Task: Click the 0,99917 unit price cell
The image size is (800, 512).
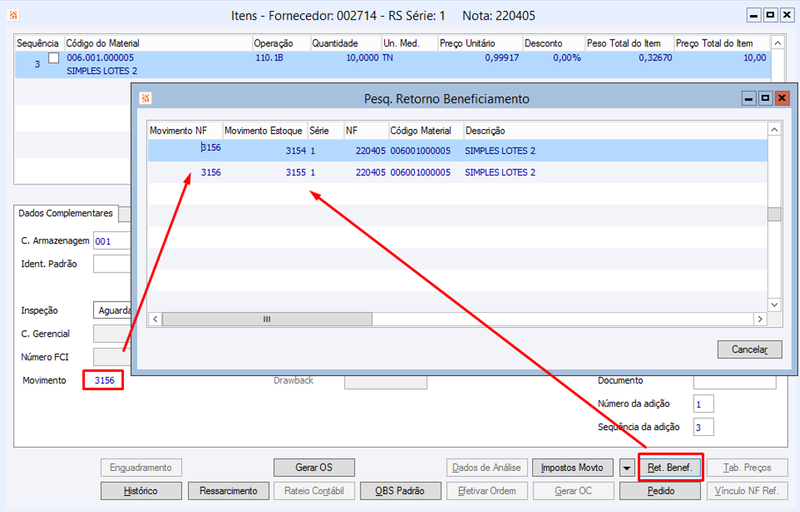Action: click(x=502, y=58)
